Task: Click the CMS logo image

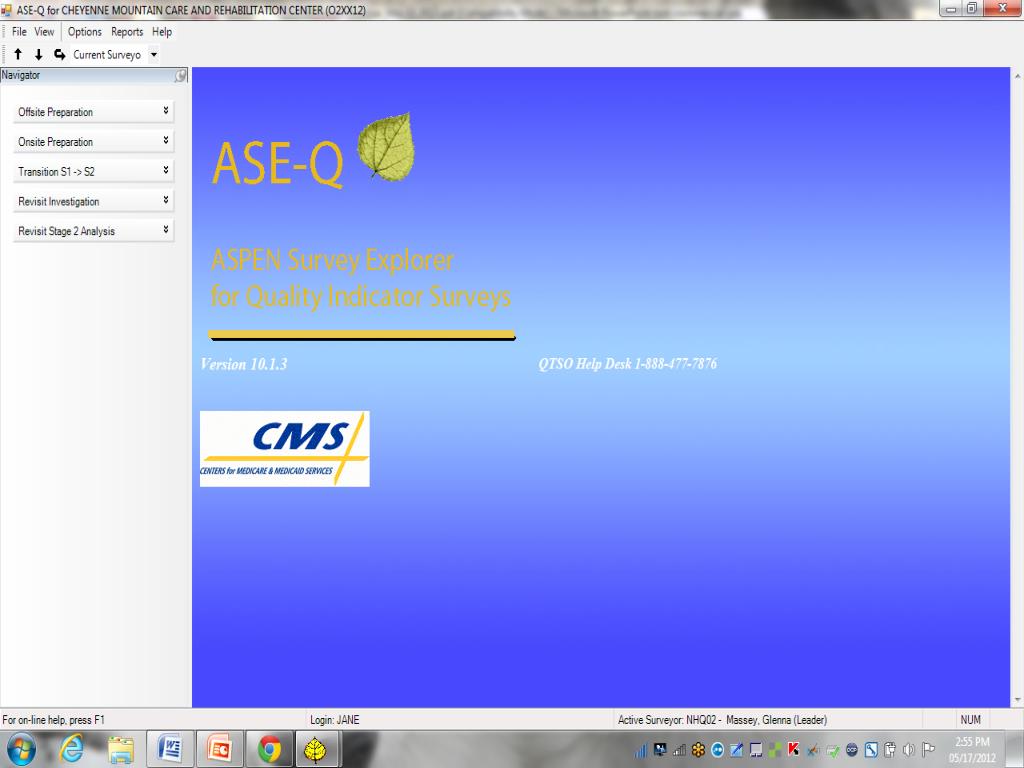Action: [x=285, y=449]
